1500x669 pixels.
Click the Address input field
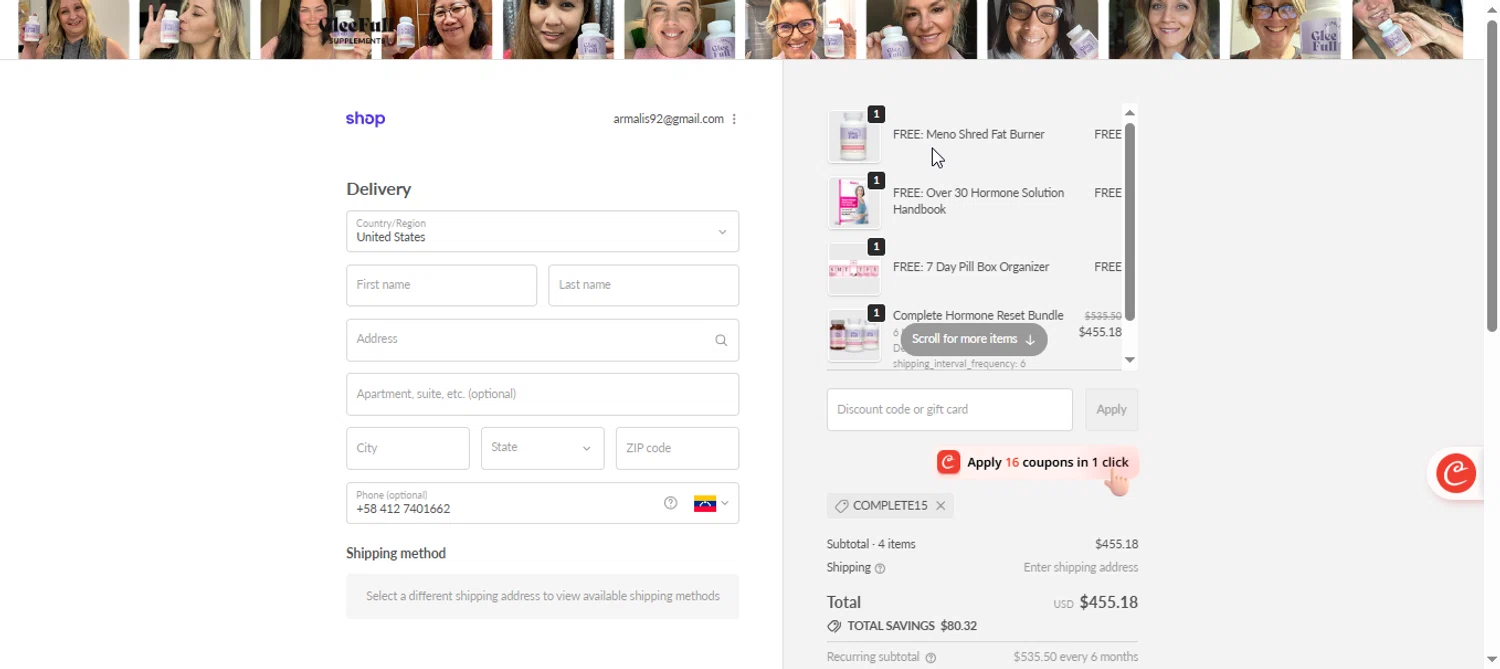tap(542, 340)
